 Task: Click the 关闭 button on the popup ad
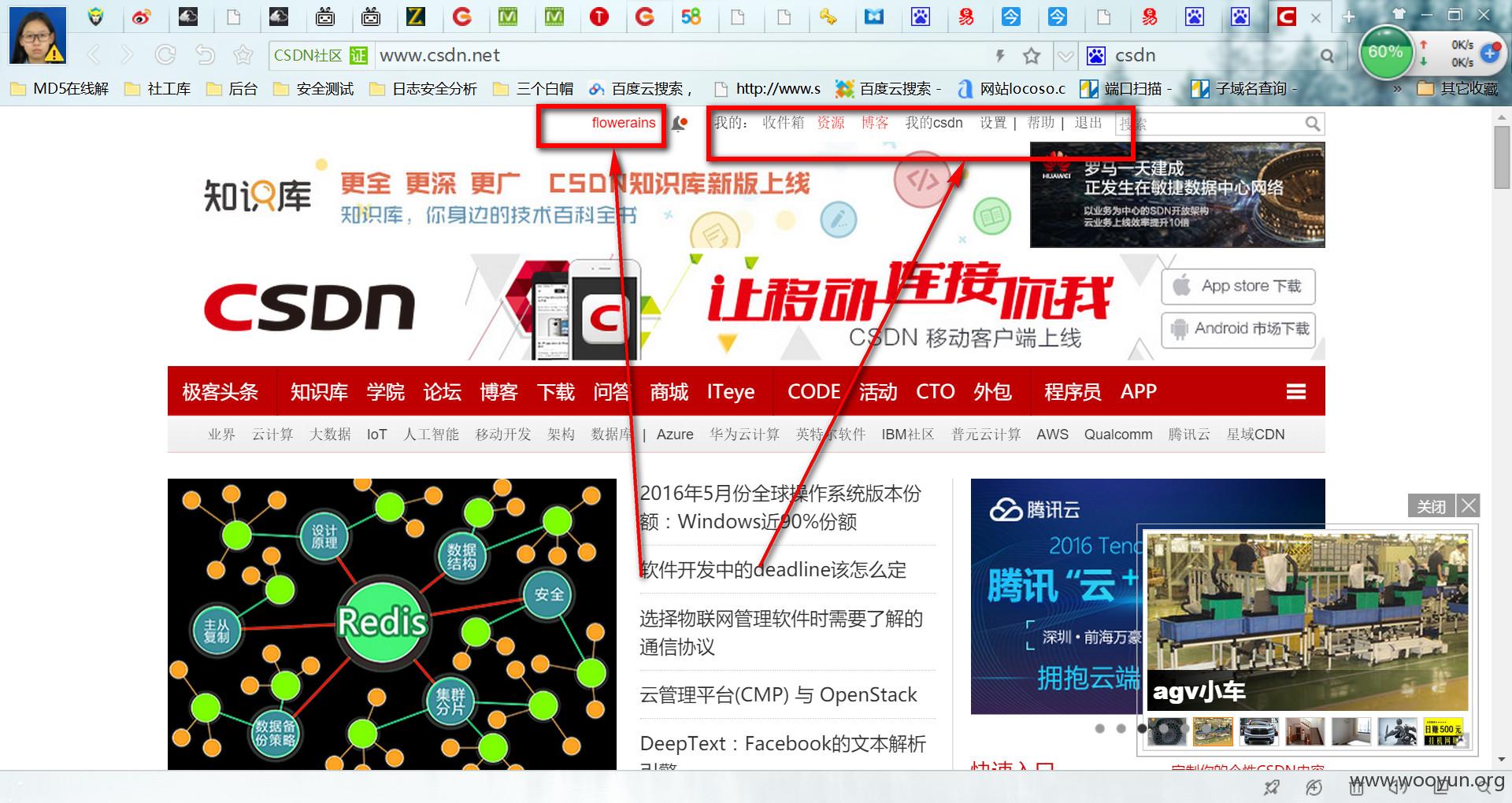tap(1431, 506)
